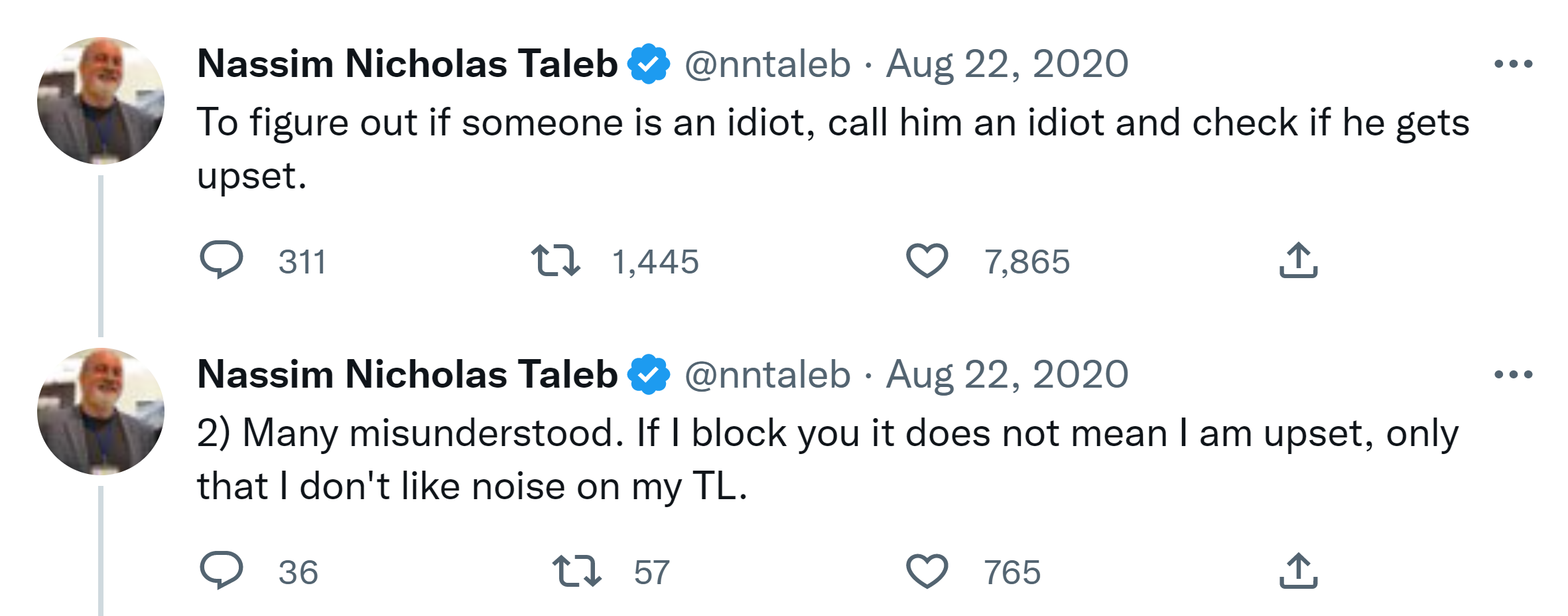Click the Aug 22, 2020 date on first tweet

(1007, 64)
